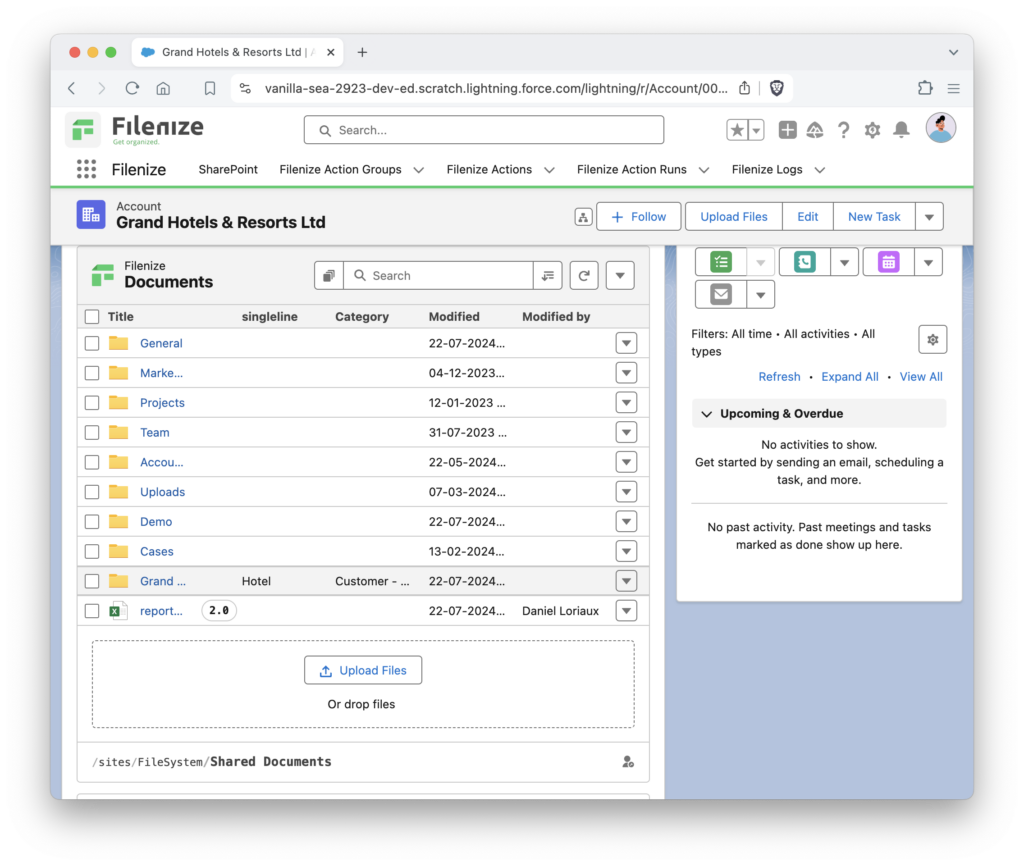The height and width of the screenshot is (866, 1024).
Task: Click the New Event calendar icon
Action: coord(888,263)
